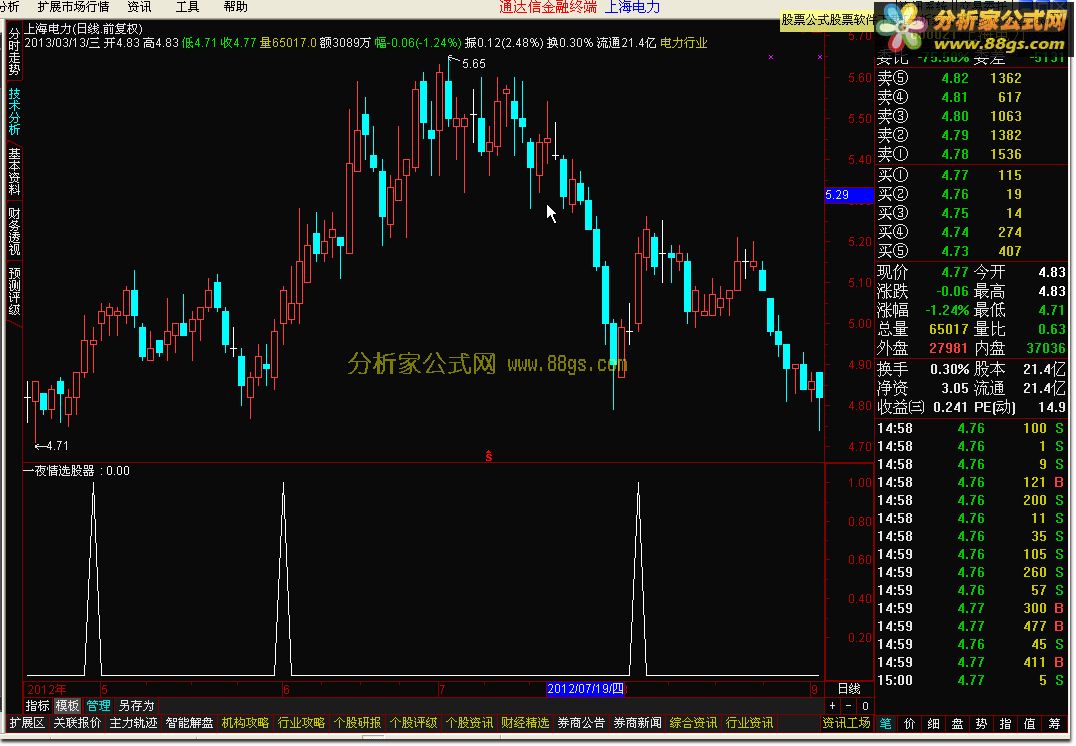Viewport: 1076px width, 746px height.
Task: Open the 资讯 menu
Action: click(139, 7)
